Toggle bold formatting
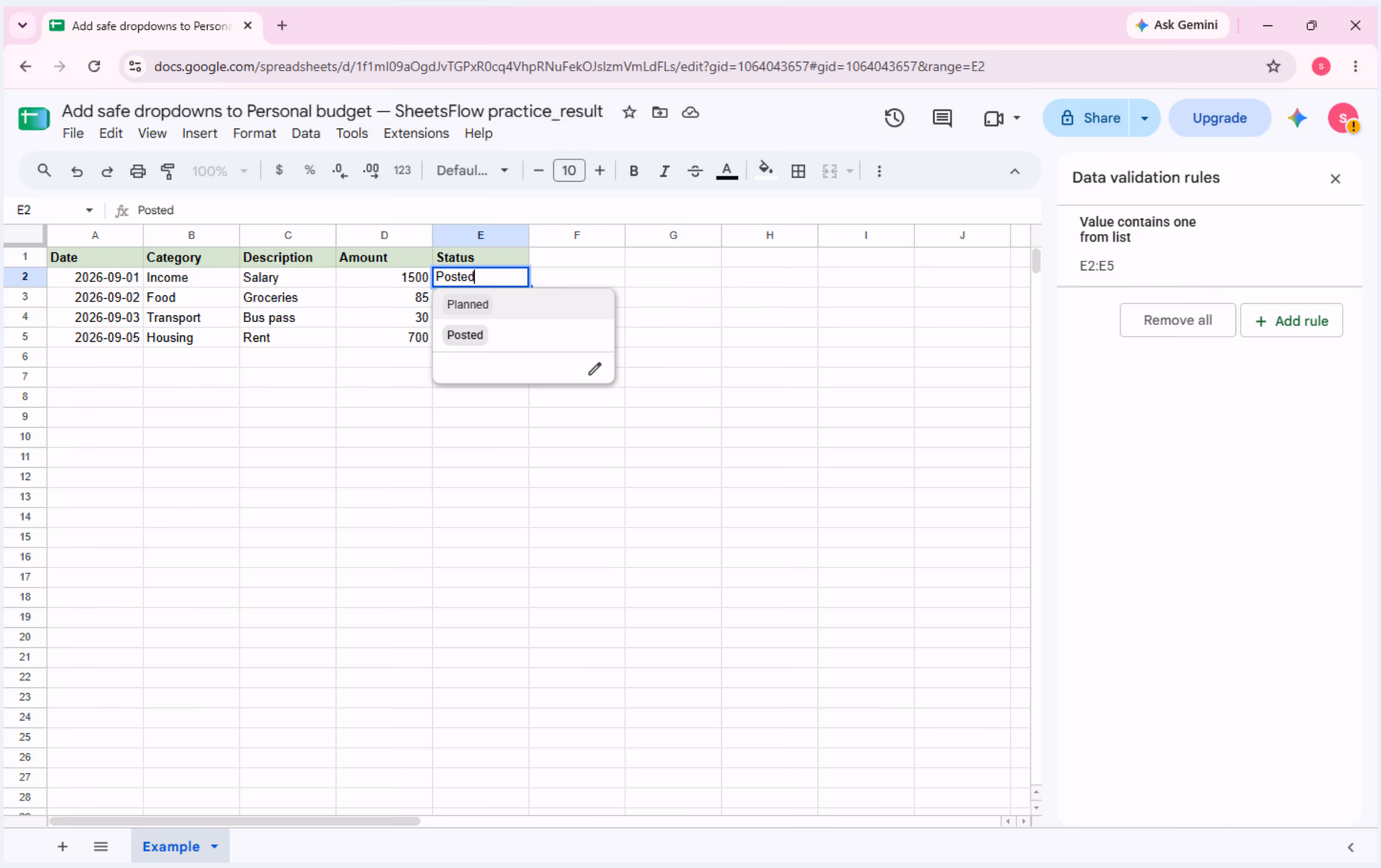This screenshot has width=1381, height=868. tap(634, 171)
